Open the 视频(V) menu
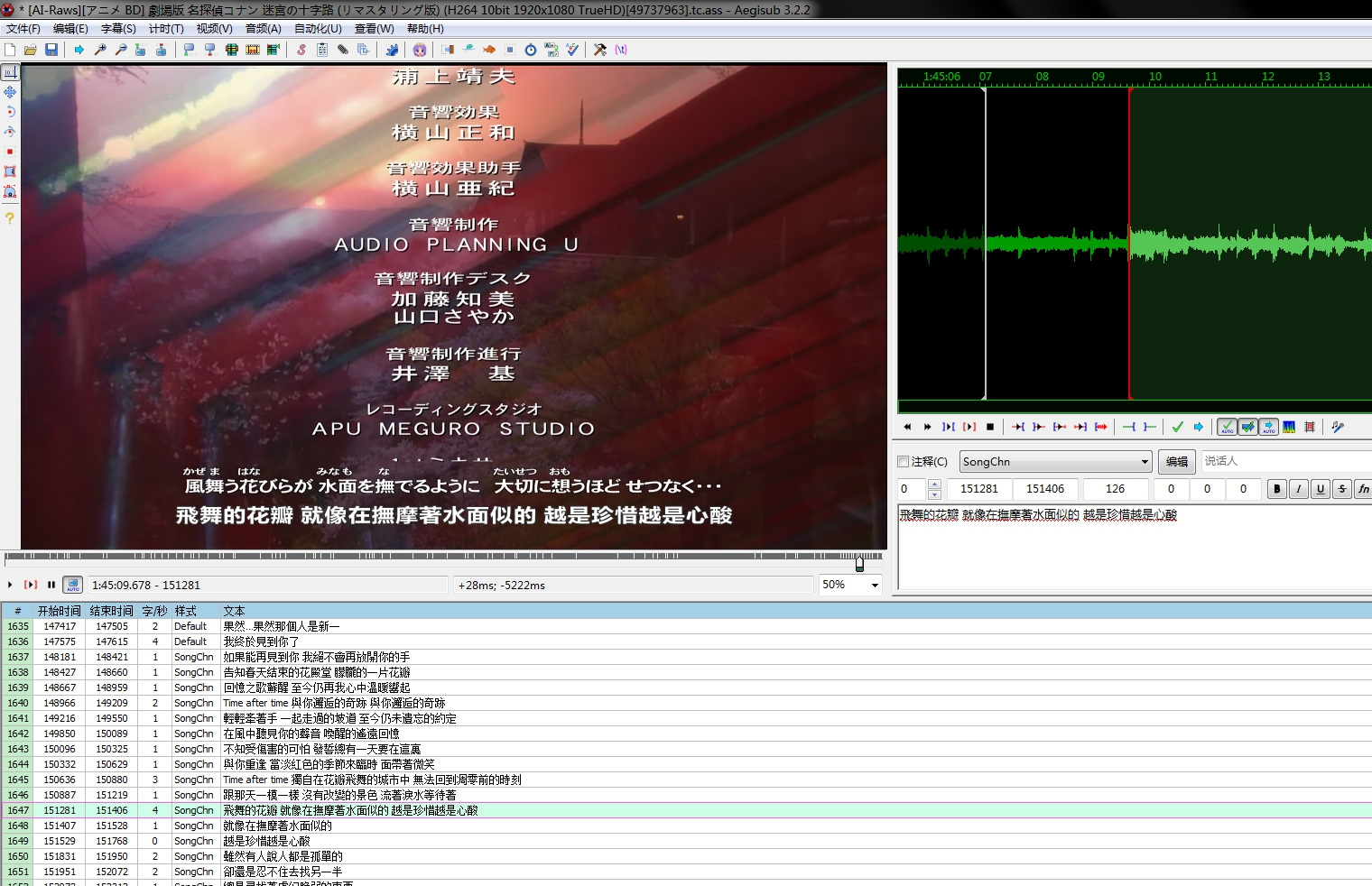The image size is (1372, 886). point(214,29)
